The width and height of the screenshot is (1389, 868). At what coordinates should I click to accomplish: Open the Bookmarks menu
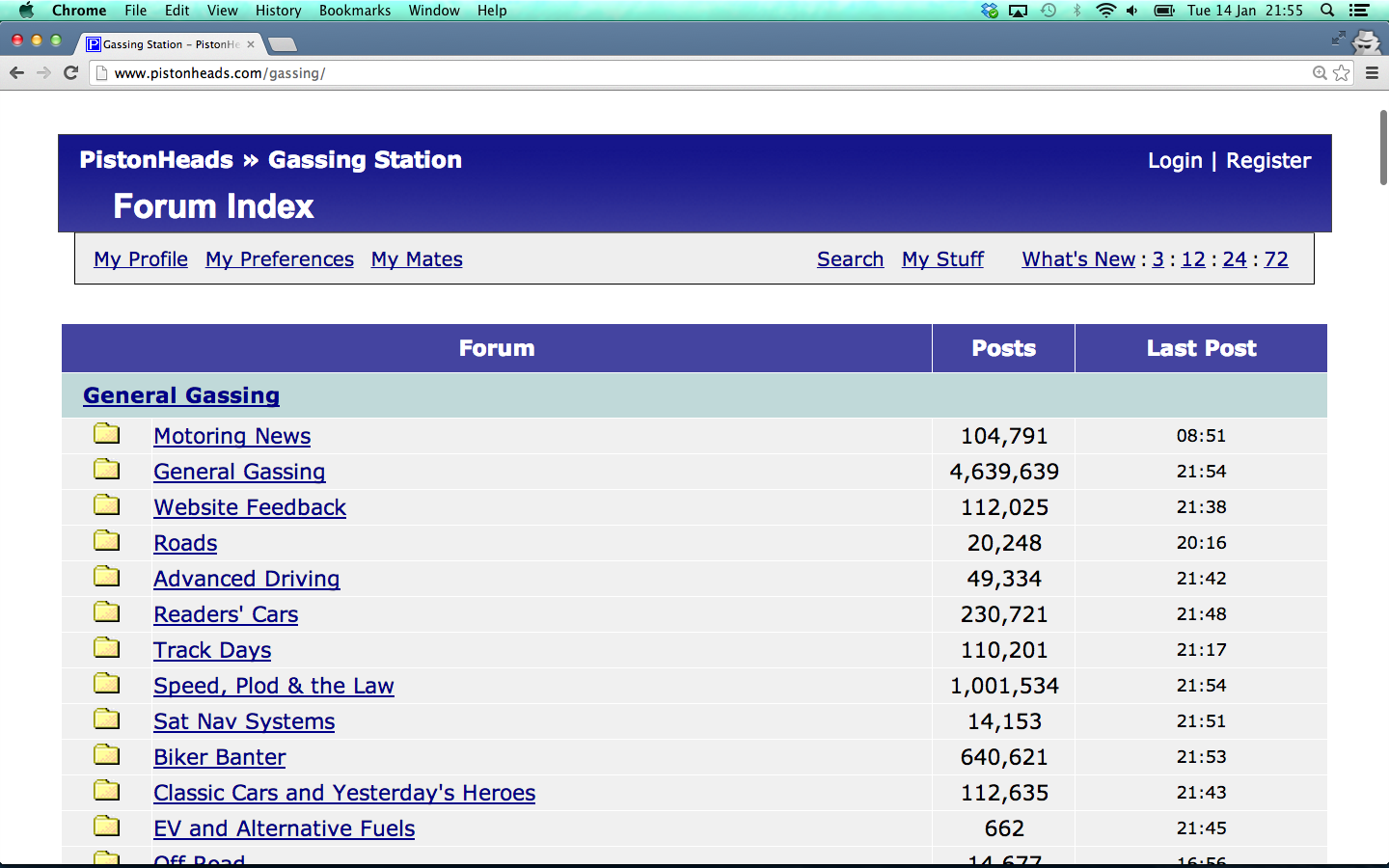355,11
